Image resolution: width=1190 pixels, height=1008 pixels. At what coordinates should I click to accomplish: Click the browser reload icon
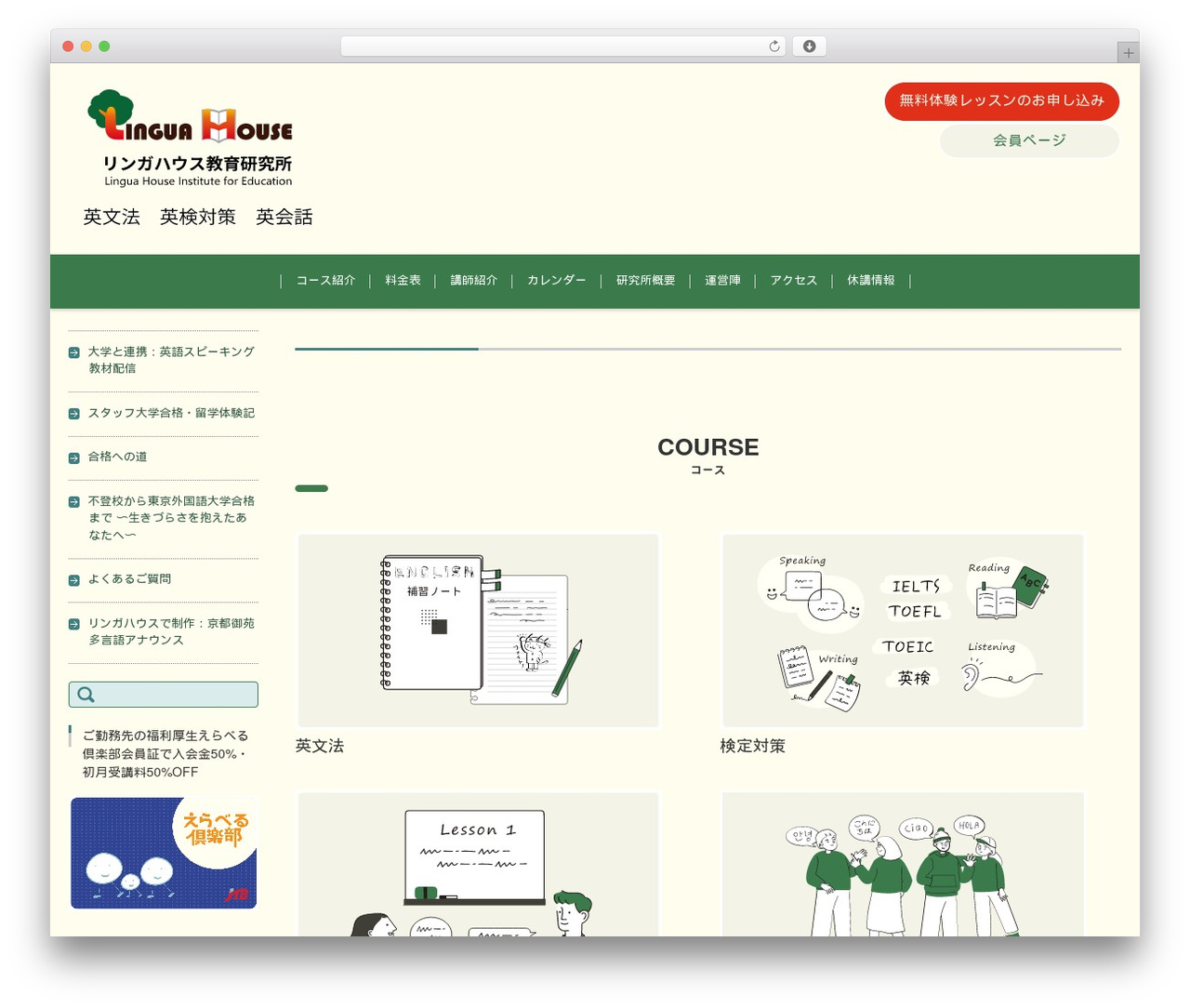[774, 46]
